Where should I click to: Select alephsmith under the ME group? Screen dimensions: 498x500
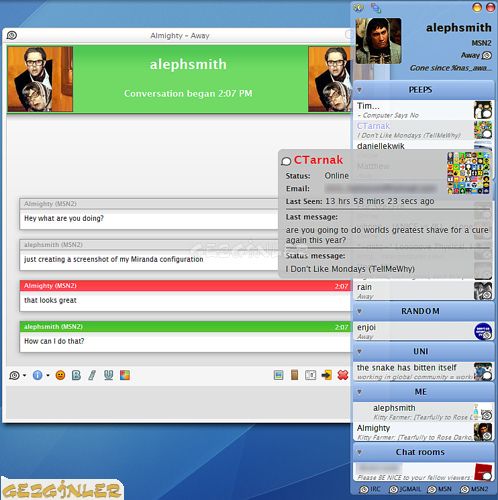pos(423,412)
